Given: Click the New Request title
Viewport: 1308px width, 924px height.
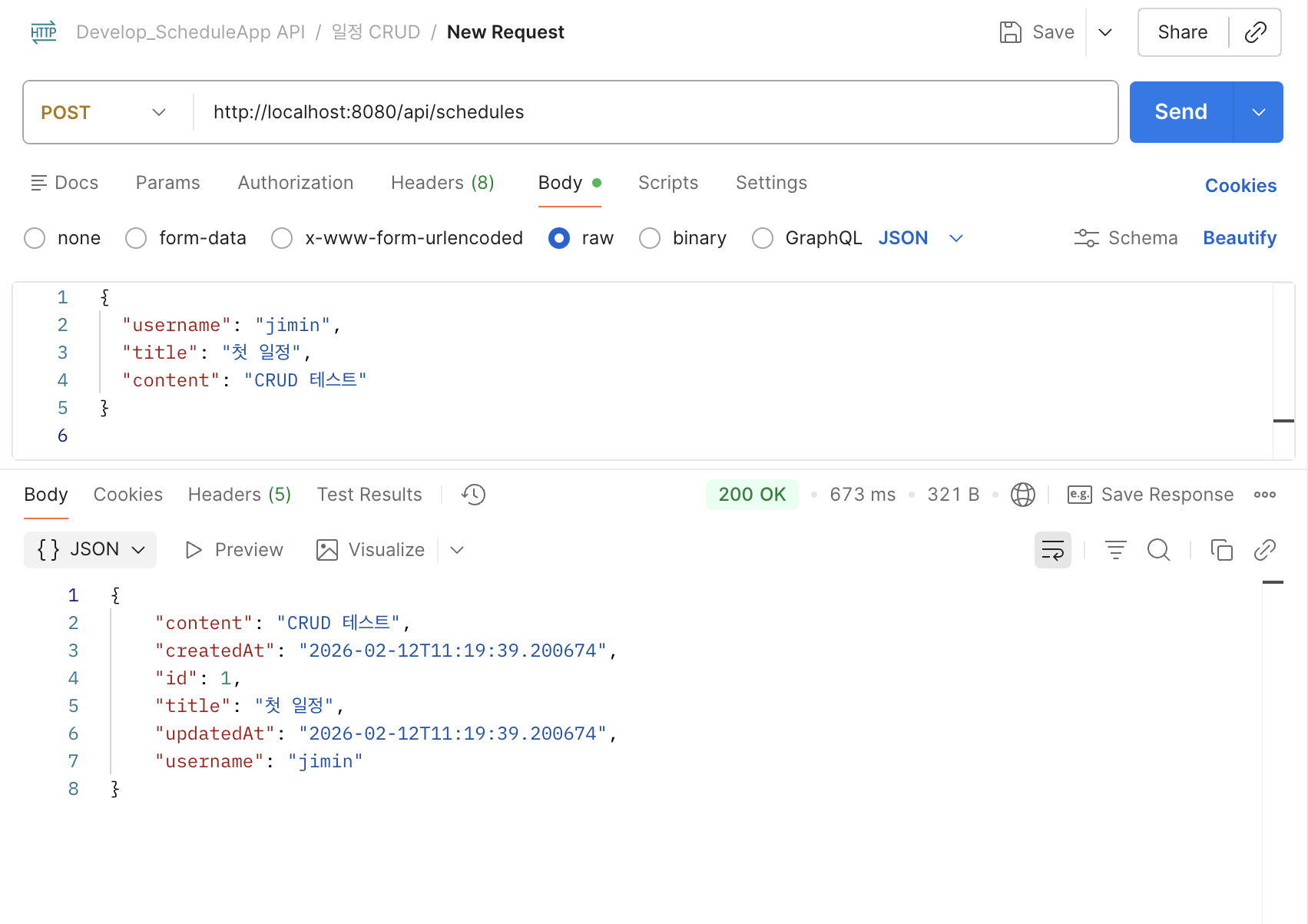Looking at the screenshot, I should tap(505, 32).
